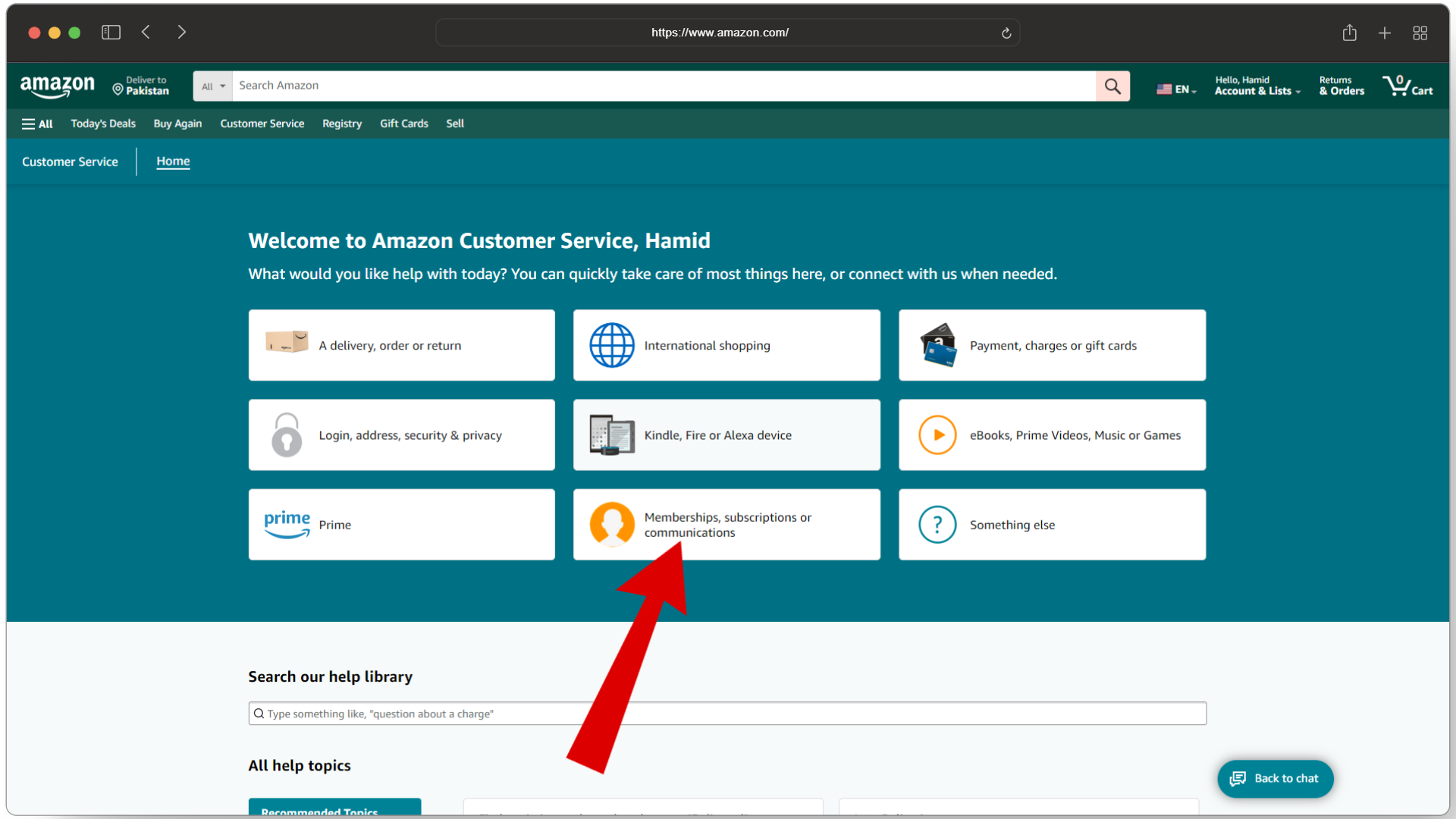Click the Amazon logo
Screen dimensions: 1456x819
pyautogui.click(x=58, y=86)
